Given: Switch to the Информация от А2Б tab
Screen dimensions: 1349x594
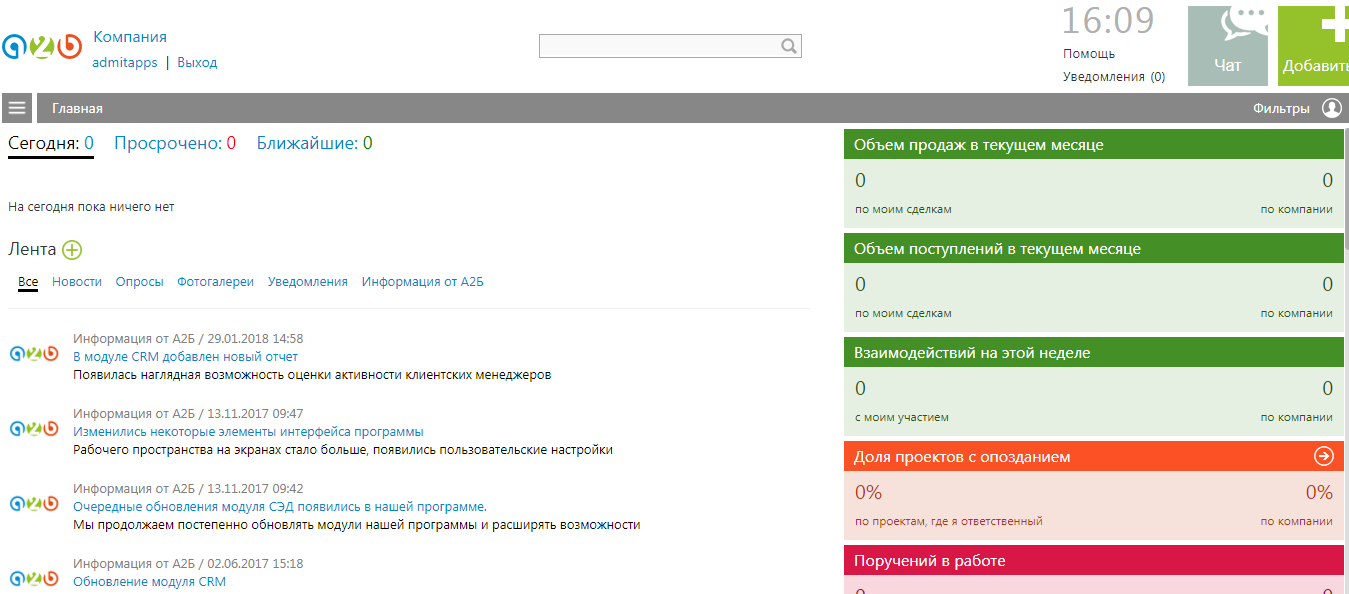Looking at the screenshot, I should tap(422, 281).
